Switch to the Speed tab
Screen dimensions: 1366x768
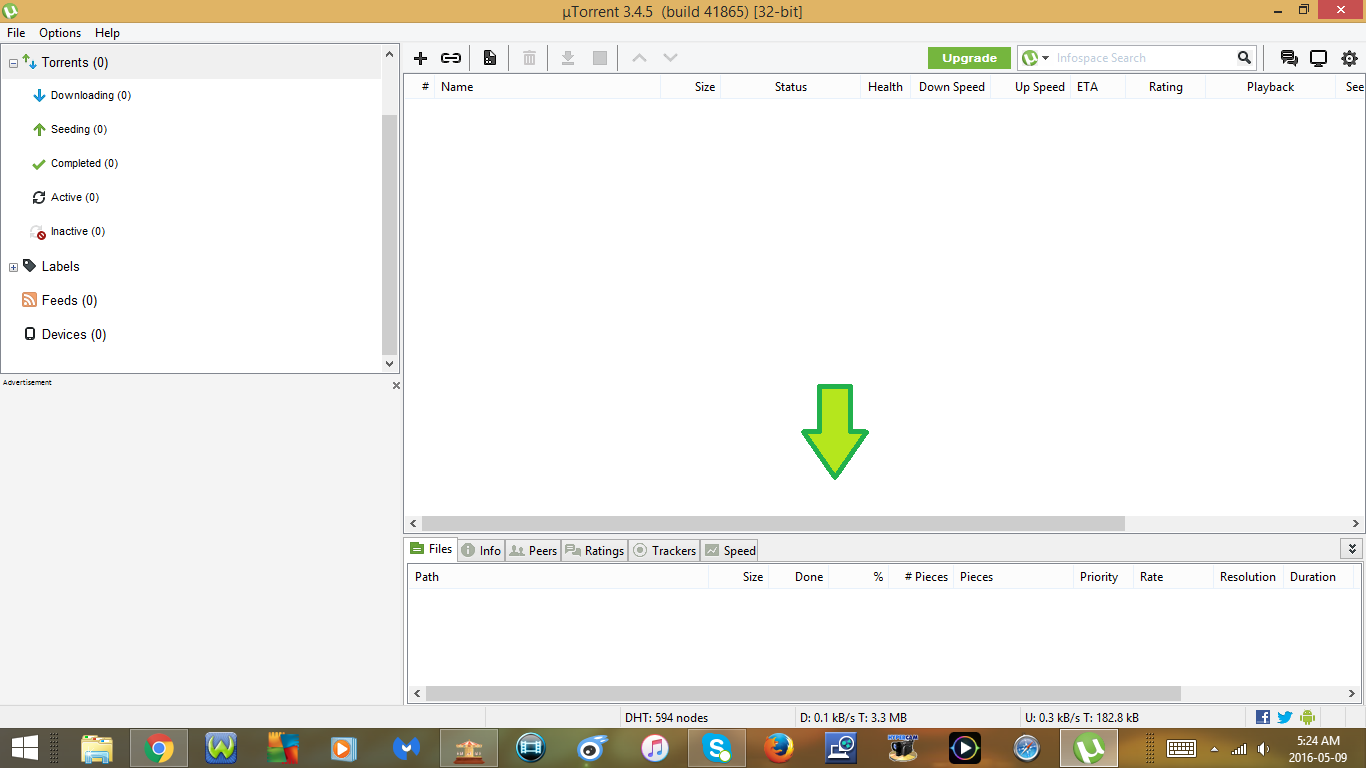coord(730,550)
